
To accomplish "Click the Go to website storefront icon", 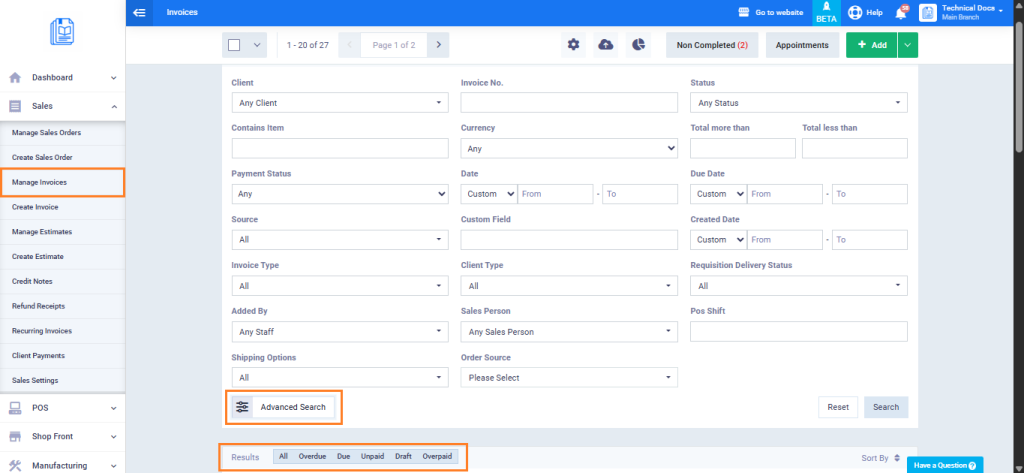I will tap(743, 12).
